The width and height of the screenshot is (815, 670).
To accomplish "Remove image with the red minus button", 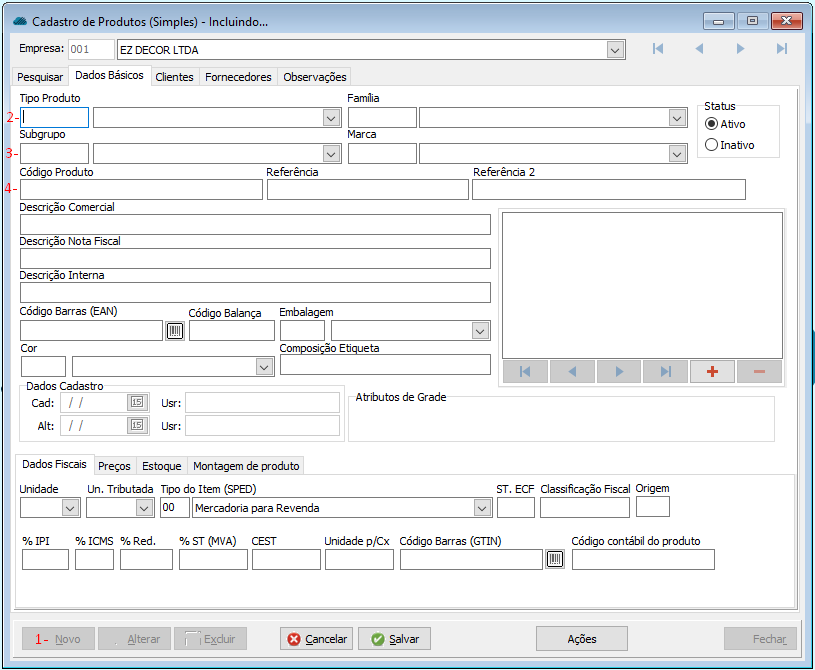I will point(759,371).
